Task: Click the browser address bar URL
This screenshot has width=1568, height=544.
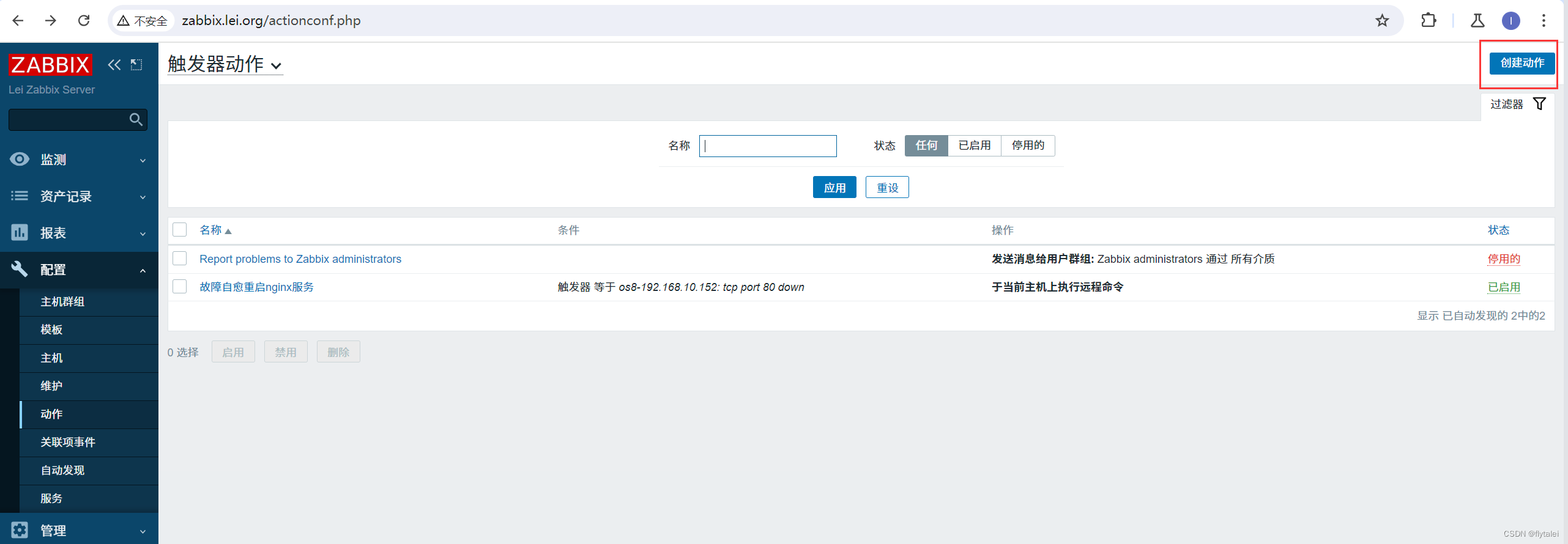Action: [x=271, y=21]
